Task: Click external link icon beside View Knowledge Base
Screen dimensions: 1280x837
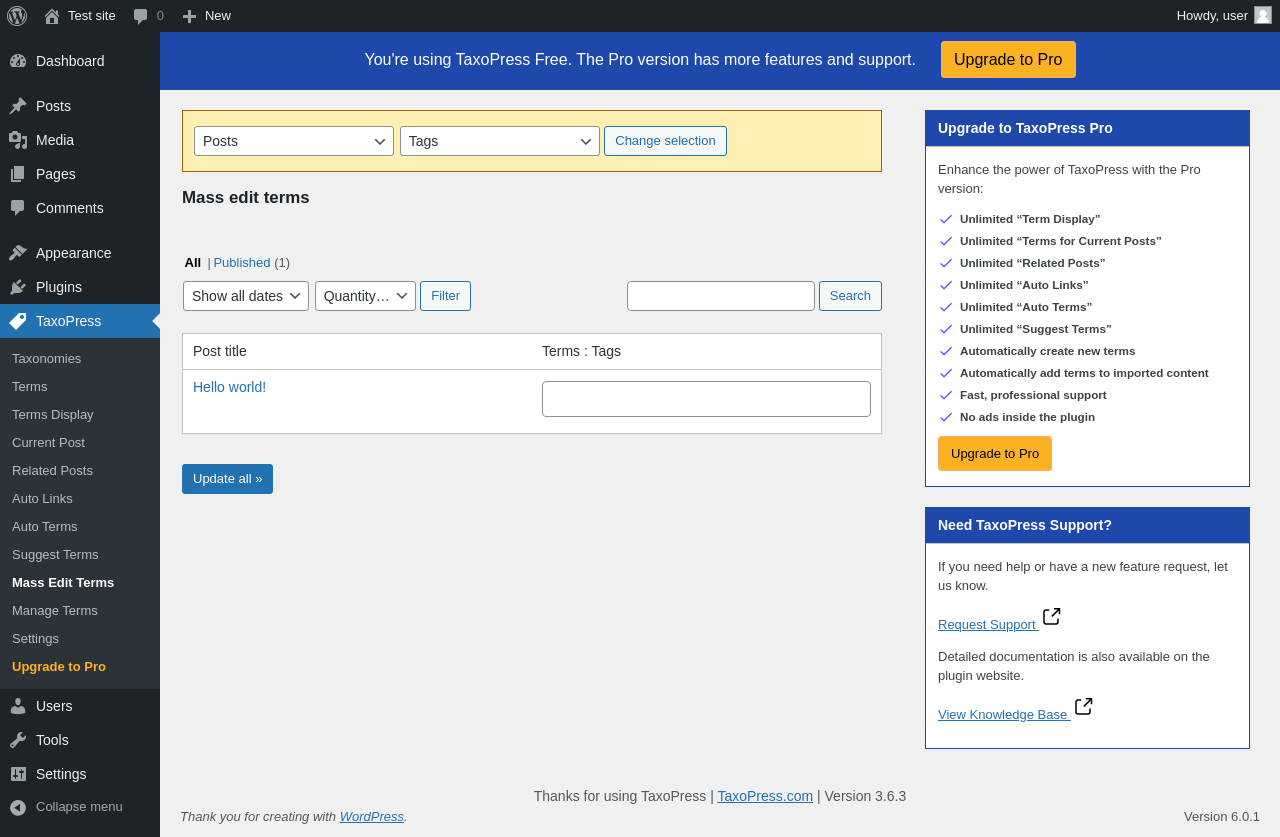Action: (x=1084, y=706)
